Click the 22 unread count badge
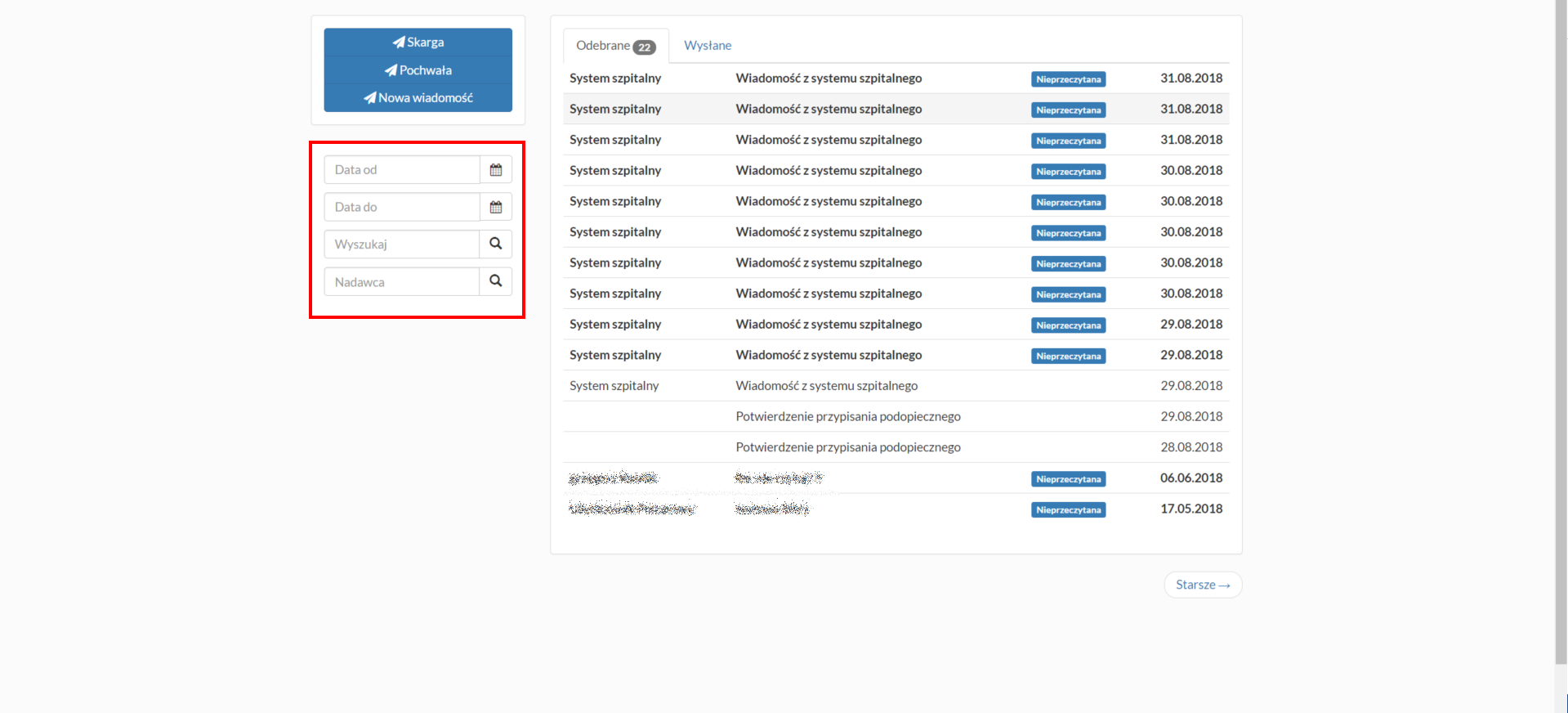Screen dimensions: 1568x713 pos(645,47)
